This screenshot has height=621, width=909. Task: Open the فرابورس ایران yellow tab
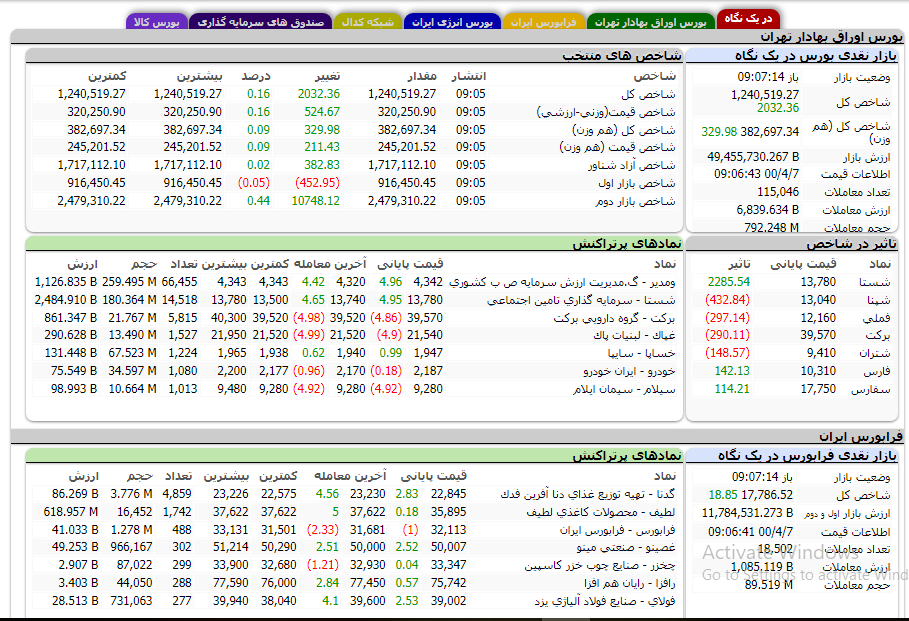[x=544, y=22]
